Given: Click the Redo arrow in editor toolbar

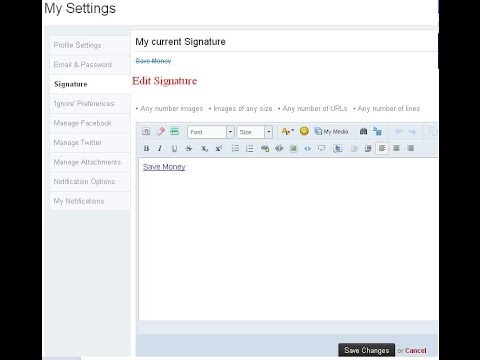Looking at the screenshot, I should tap(412, 132).
